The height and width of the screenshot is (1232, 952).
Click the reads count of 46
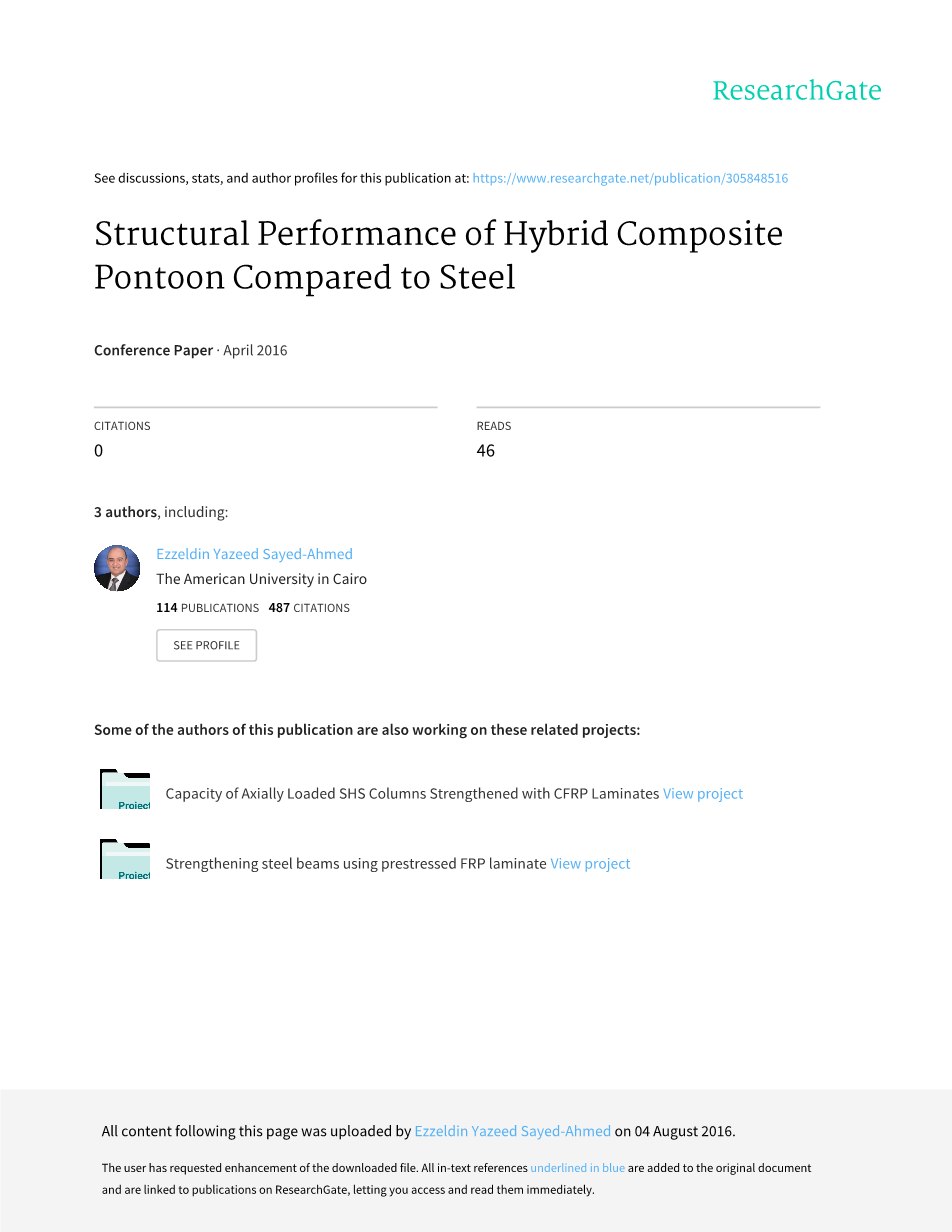tap(485, 451)
